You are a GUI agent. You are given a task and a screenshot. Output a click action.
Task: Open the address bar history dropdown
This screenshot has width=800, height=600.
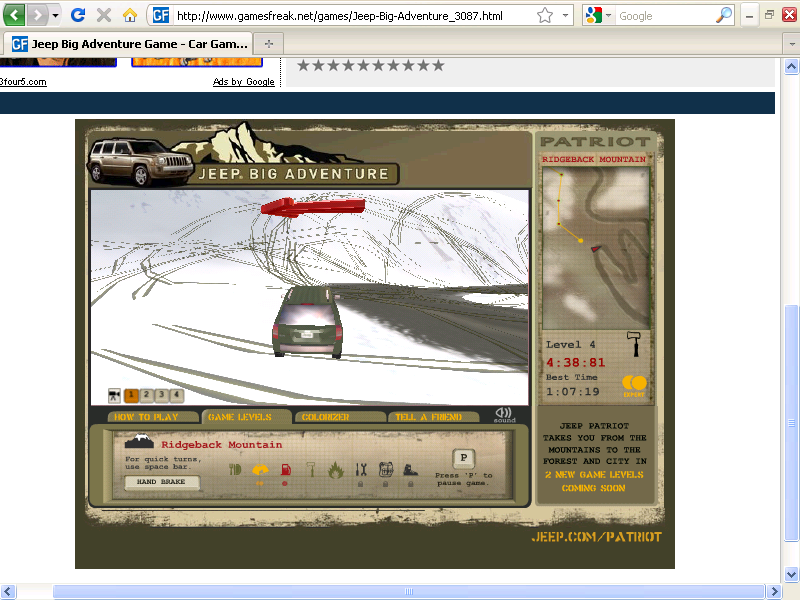[x=565, y=15]
